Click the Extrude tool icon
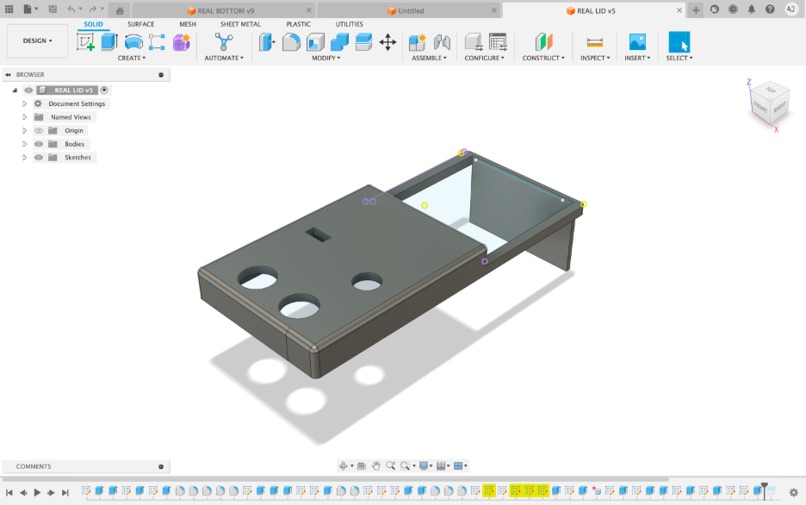The height and width of the screenshot is (505, 806). [109, 42]
